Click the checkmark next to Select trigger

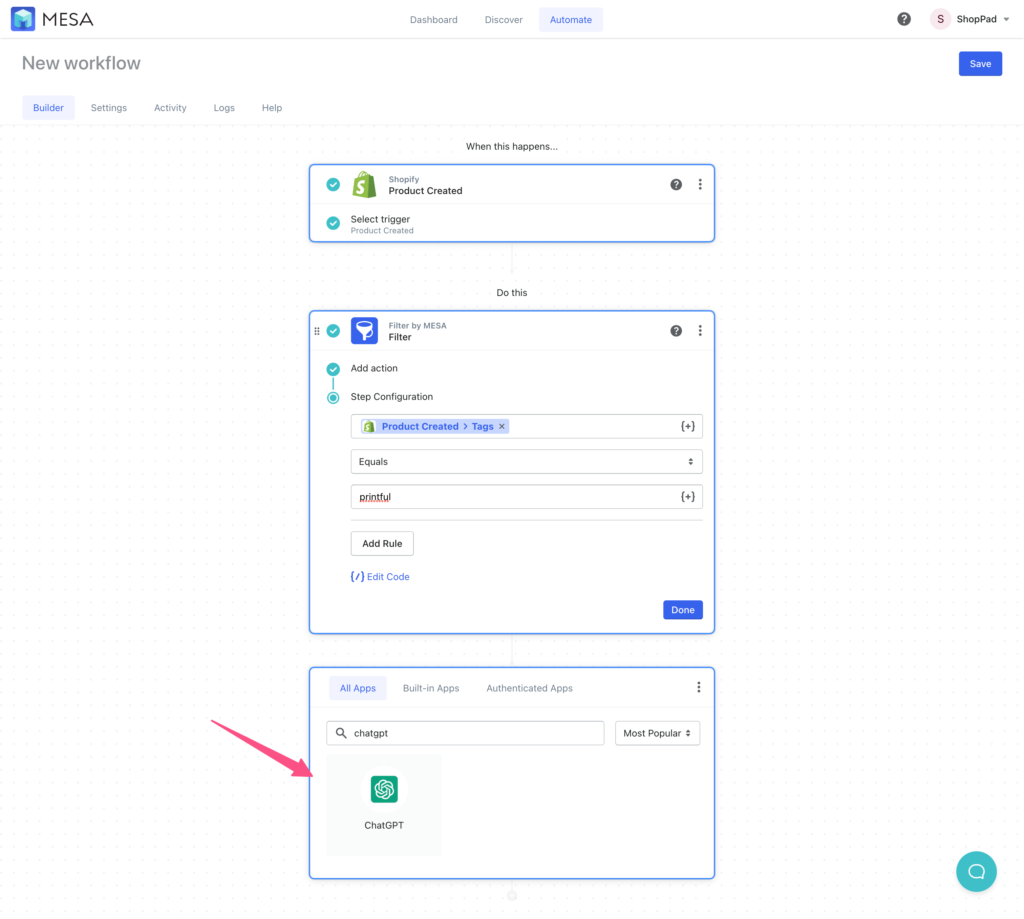(x=332, y=222)
